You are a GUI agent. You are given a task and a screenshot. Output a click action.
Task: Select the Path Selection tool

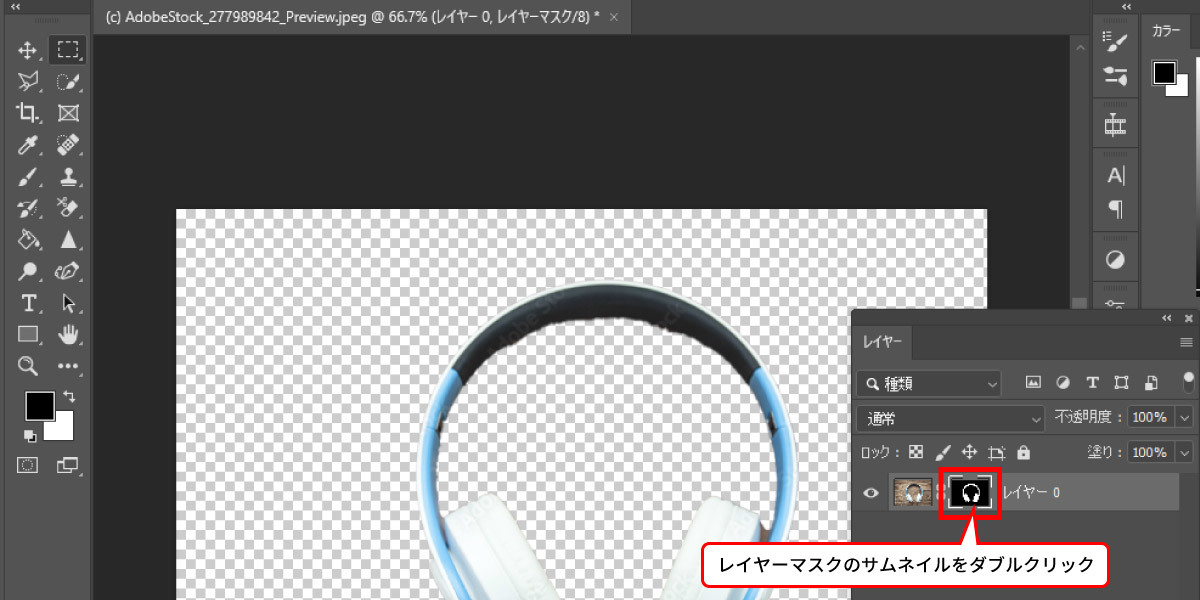click(x=68, y=303)
